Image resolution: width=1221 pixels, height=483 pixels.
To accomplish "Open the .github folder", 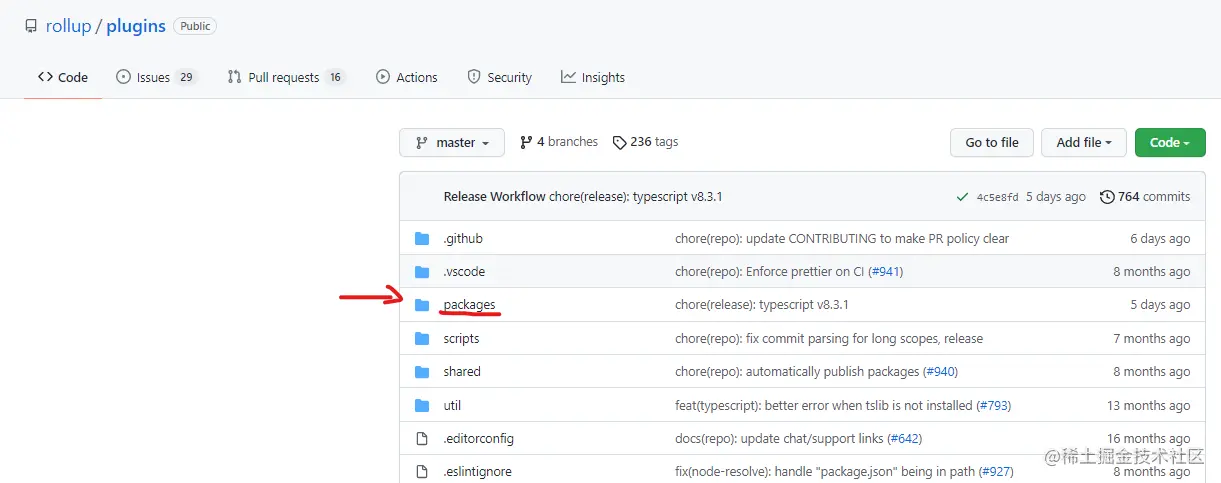I will pos(463,239).
